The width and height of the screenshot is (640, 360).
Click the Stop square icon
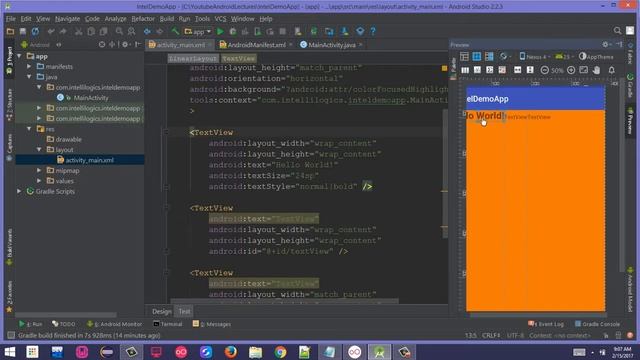[282, 31]
